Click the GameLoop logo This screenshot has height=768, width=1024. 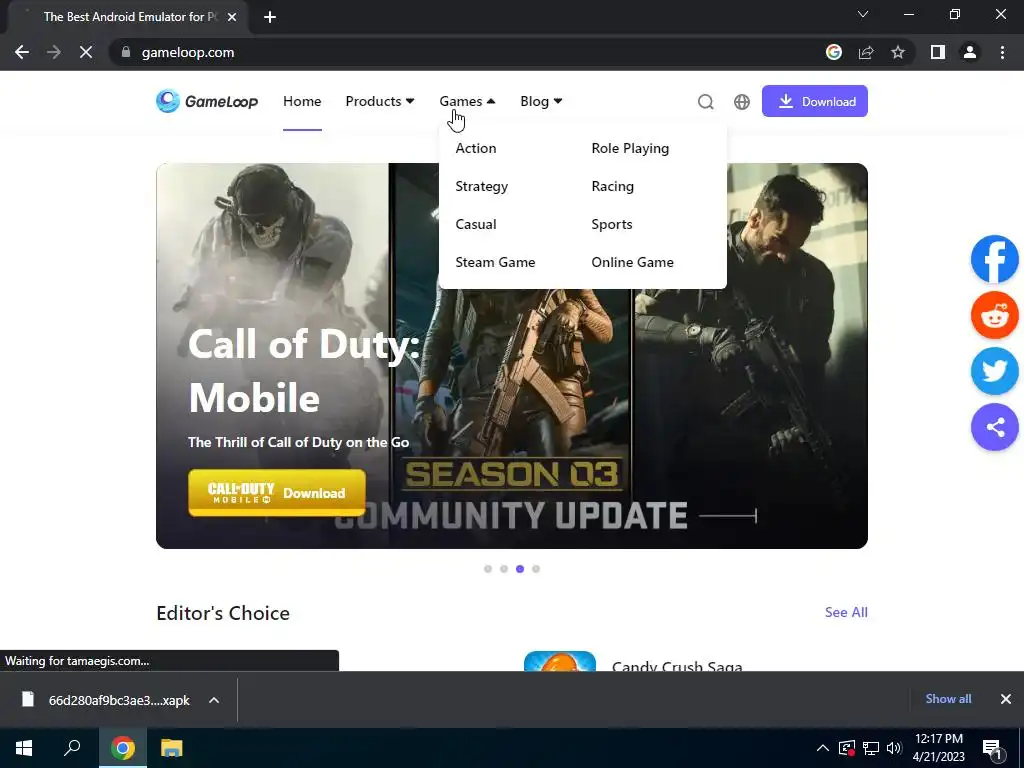click(207, 101)
